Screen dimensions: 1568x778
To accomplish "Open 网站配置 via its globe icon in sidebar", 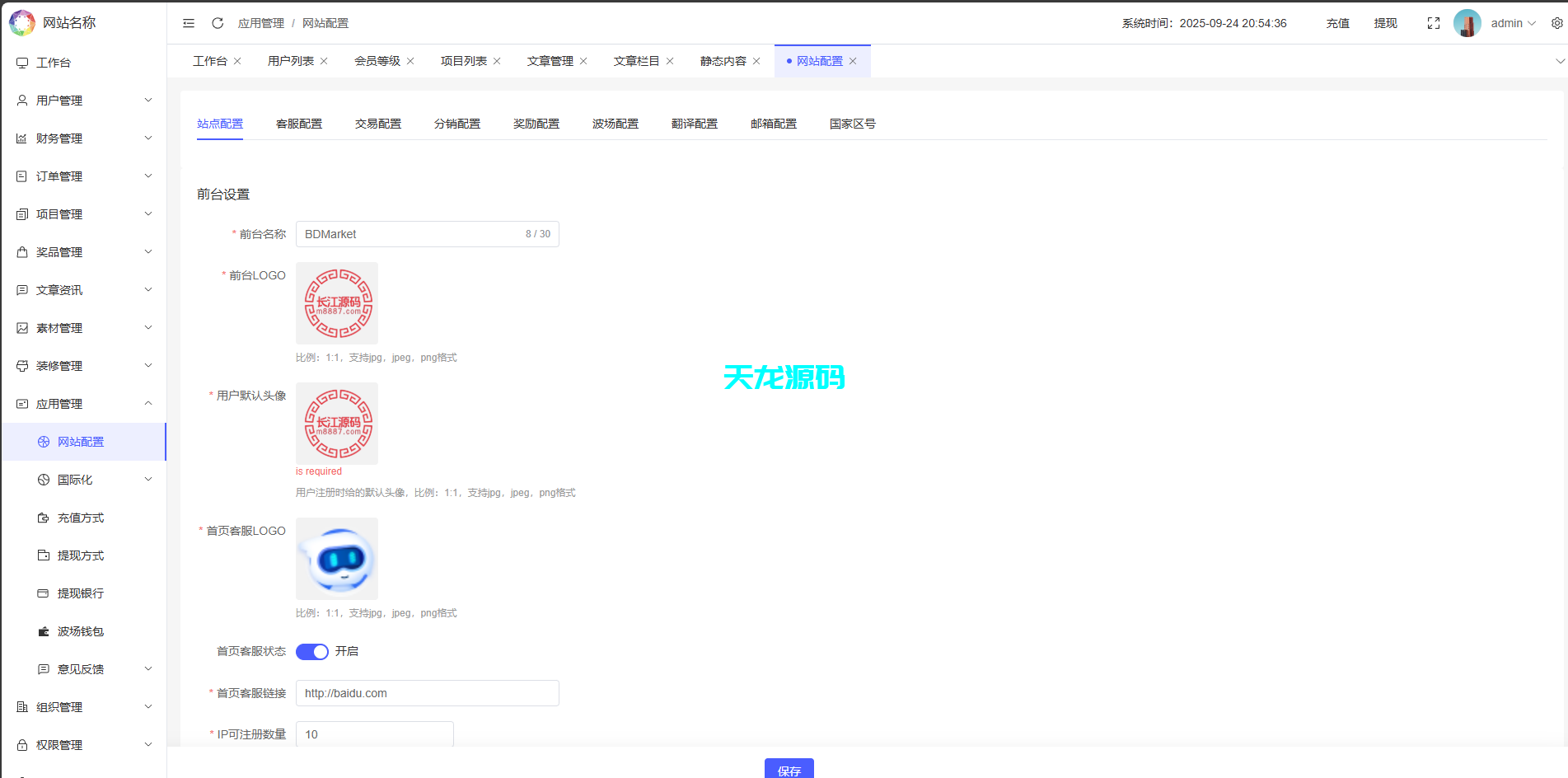I will 43,442.
